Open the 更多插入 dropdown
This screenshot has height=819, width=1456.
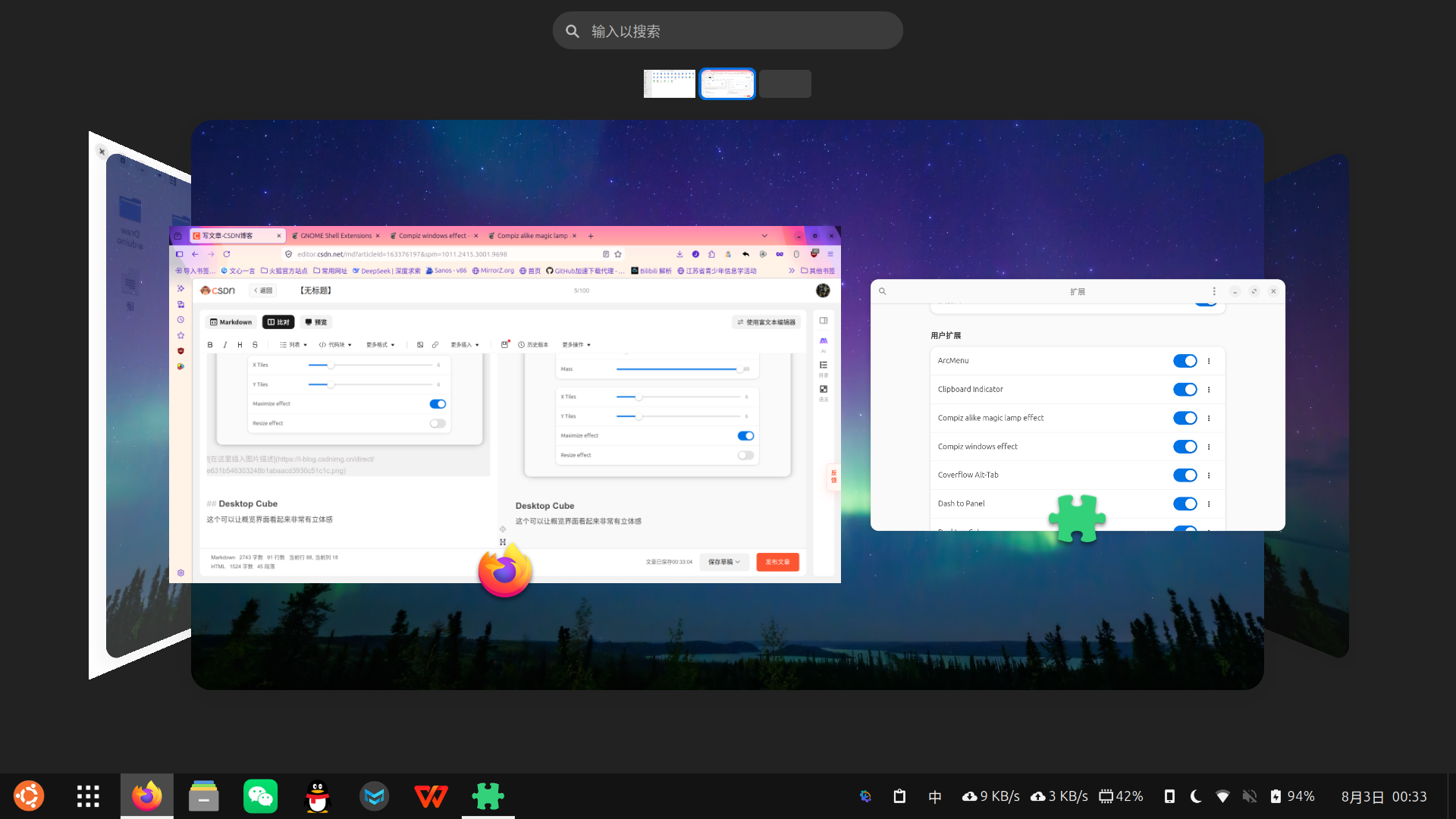click(x=465, y=345)
